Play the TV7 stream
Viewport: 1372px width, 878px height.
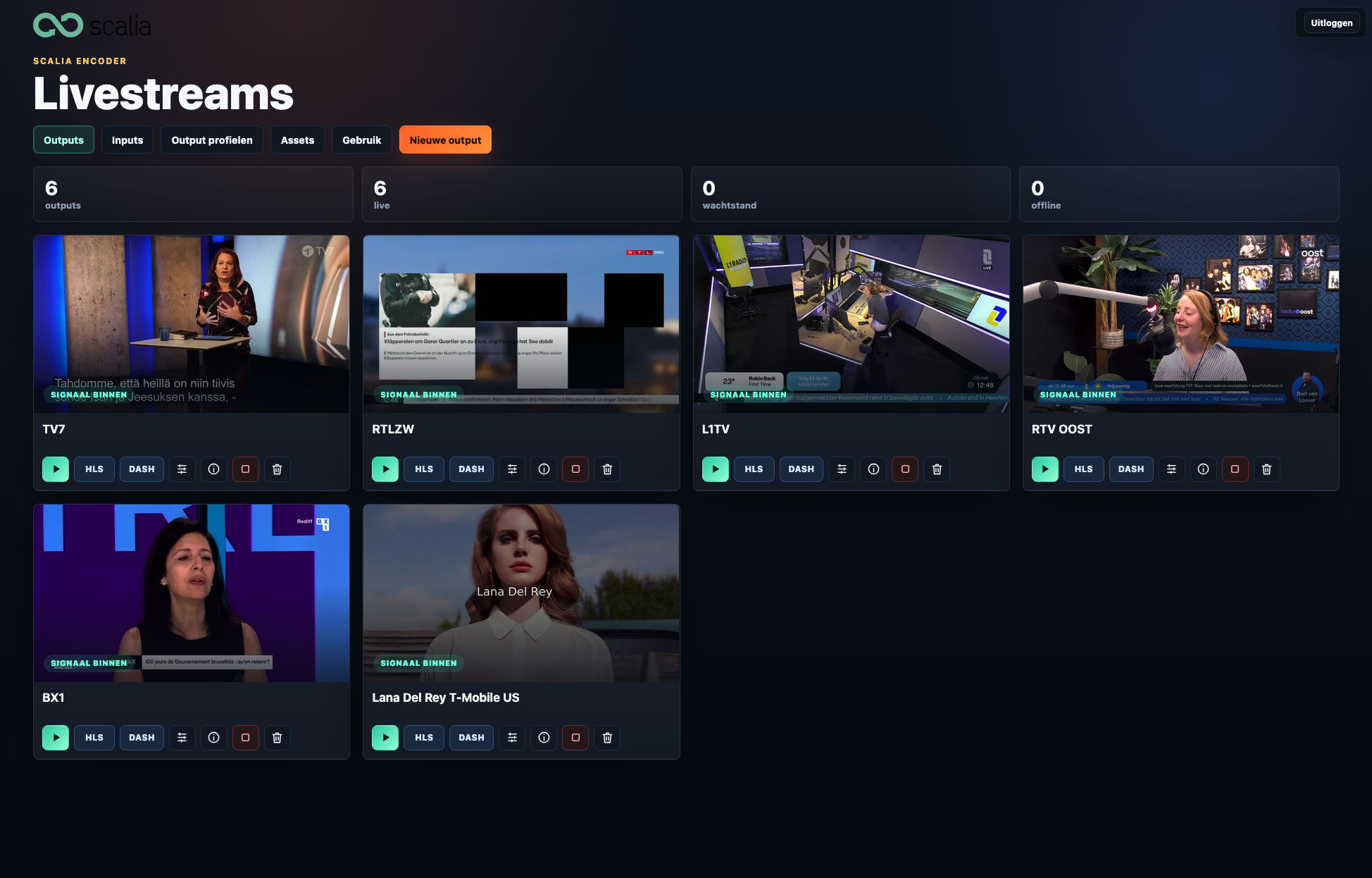56,469
